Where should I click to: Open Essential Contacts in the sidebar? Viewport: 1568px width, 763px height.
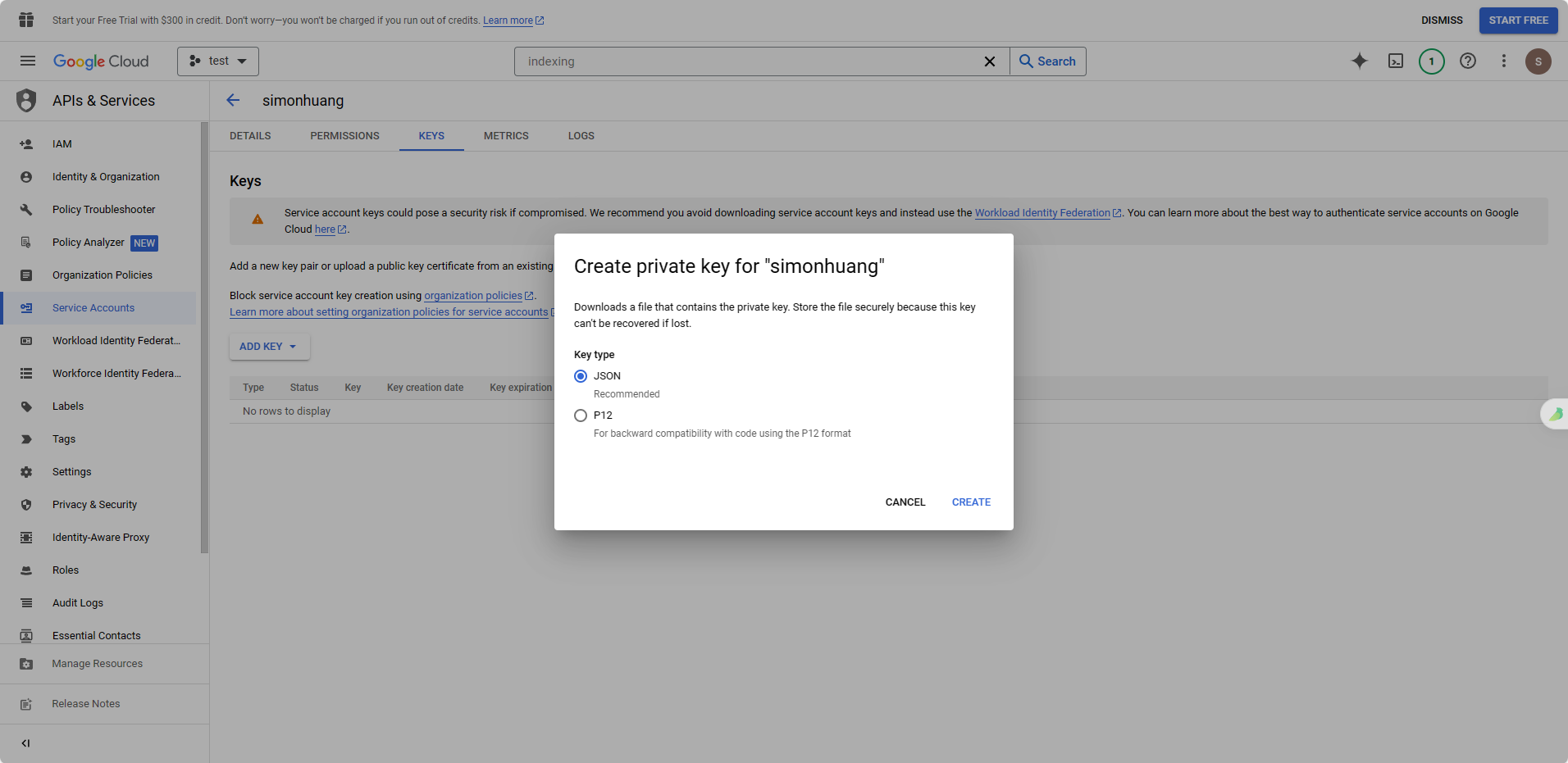(100, 635)
